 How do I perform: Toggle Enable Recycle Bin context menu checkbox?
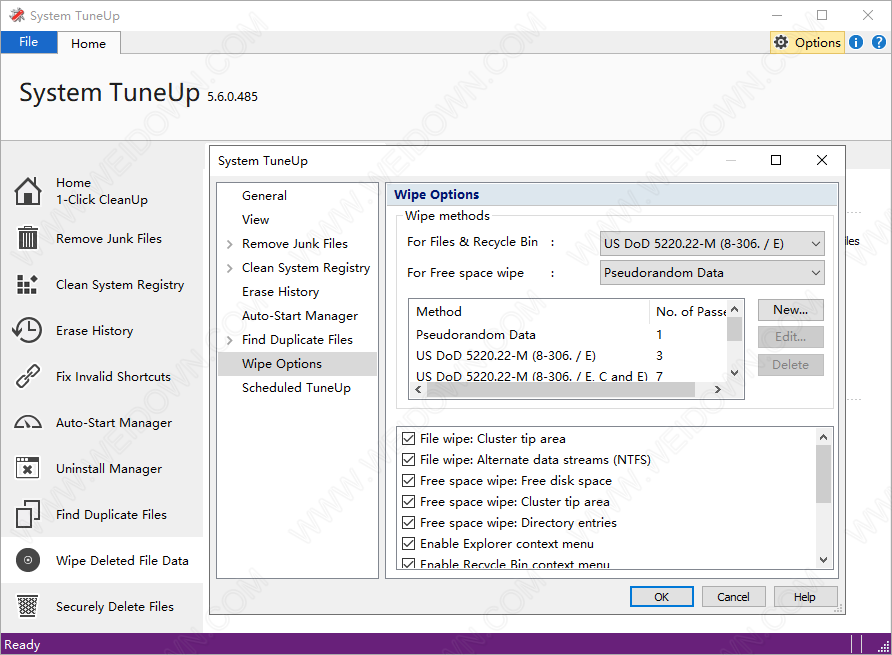(408, 563)
